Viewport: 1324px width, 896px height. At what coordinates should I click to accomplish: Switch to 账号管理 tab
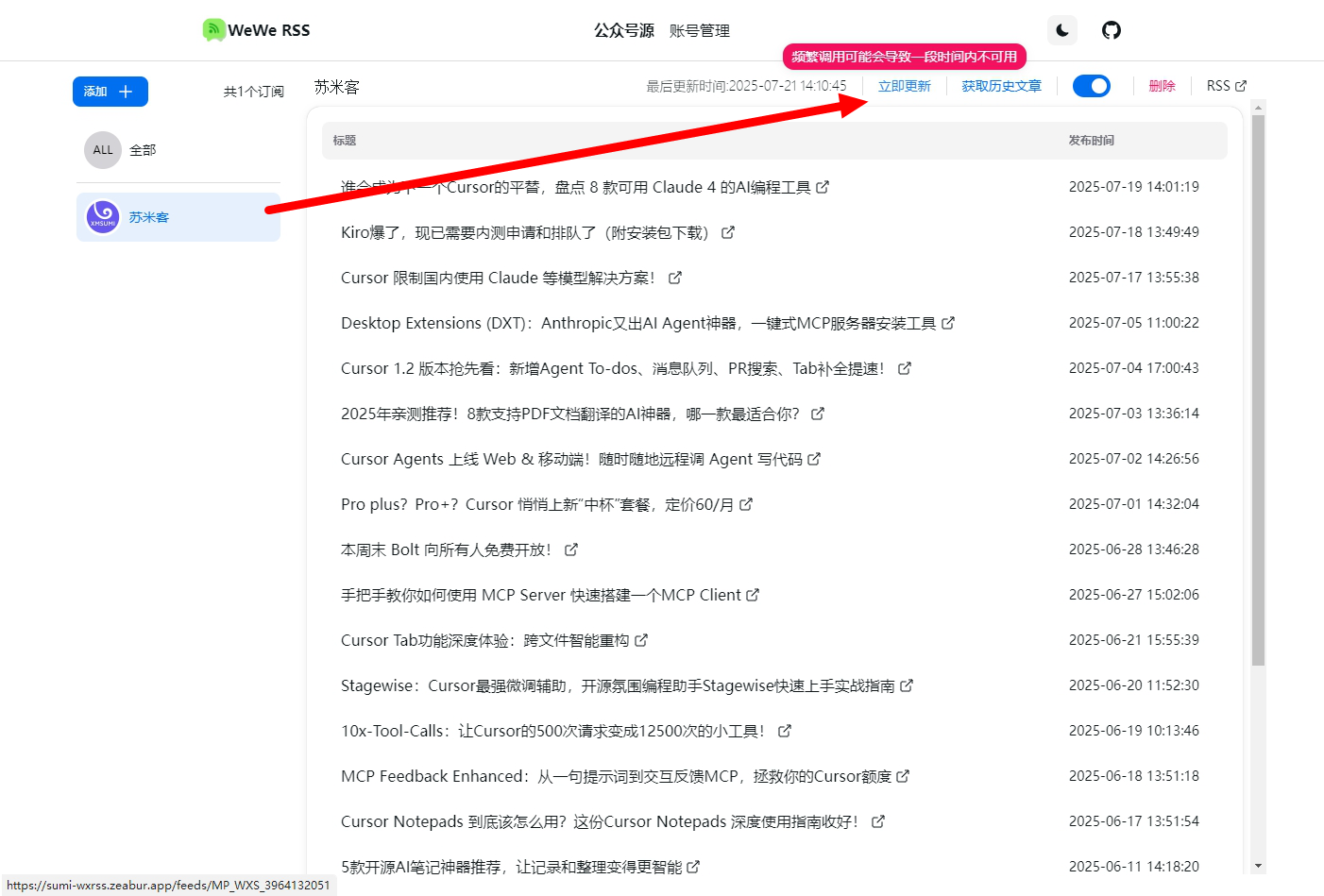tap(700, 30)
